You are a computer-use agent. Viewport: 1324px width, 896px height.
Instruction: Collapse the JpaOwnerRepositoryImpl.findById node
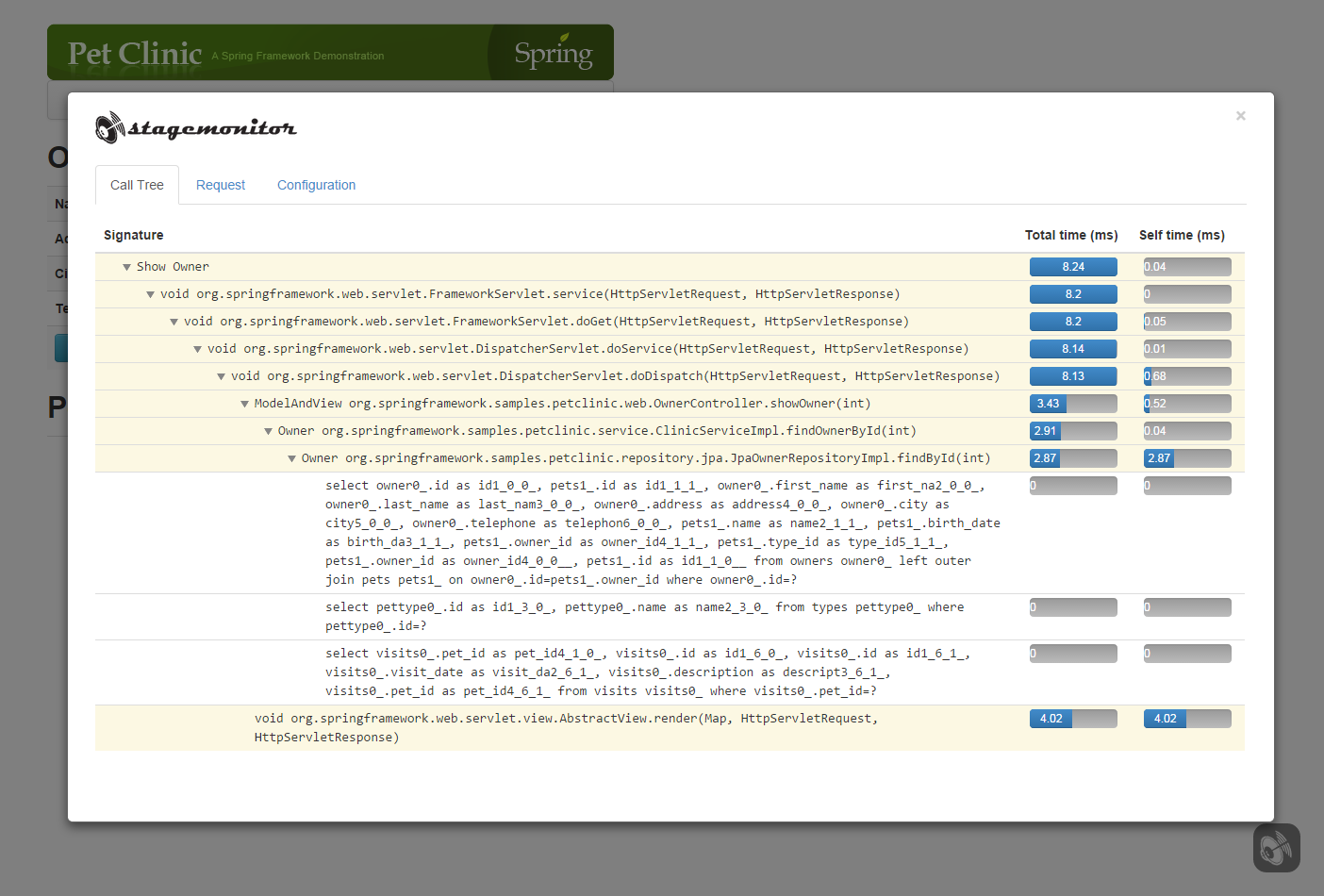point(291,458)
